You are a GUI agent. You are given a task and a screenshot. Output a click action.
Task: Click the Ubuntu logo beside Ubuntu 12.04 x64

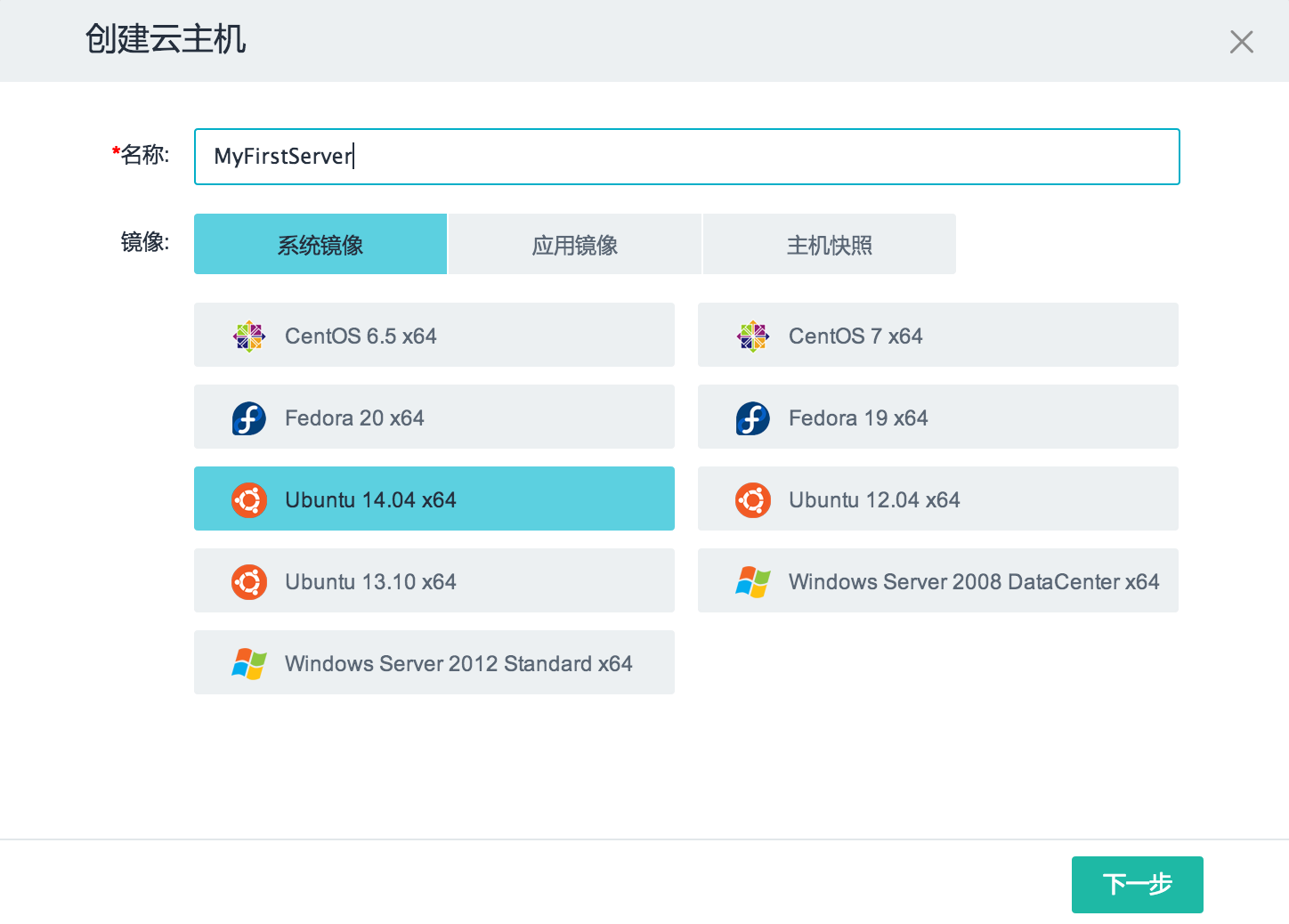point(753,500)
